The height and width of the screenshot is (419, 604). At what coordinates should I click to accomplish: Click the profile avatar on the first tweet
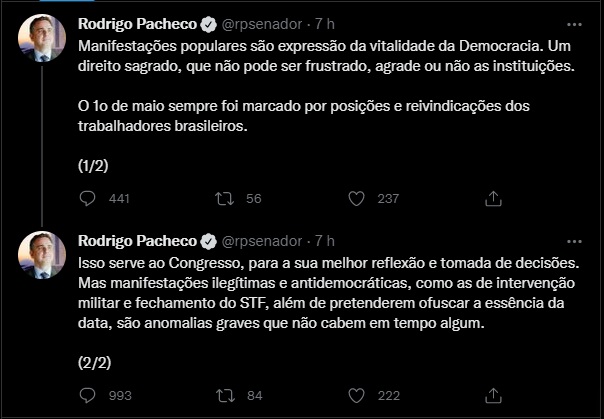[43, 38]
